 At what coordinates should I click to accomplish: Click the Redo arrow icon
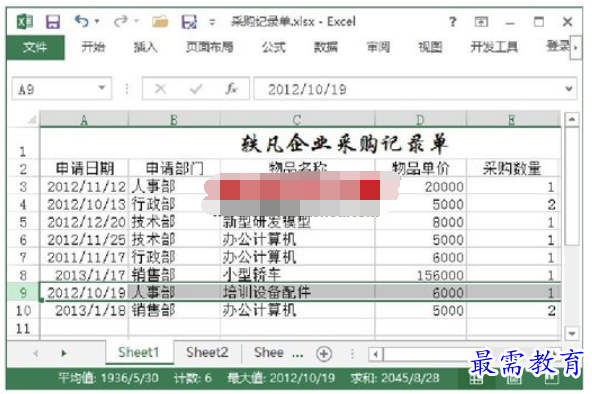[x=120, y=22]
